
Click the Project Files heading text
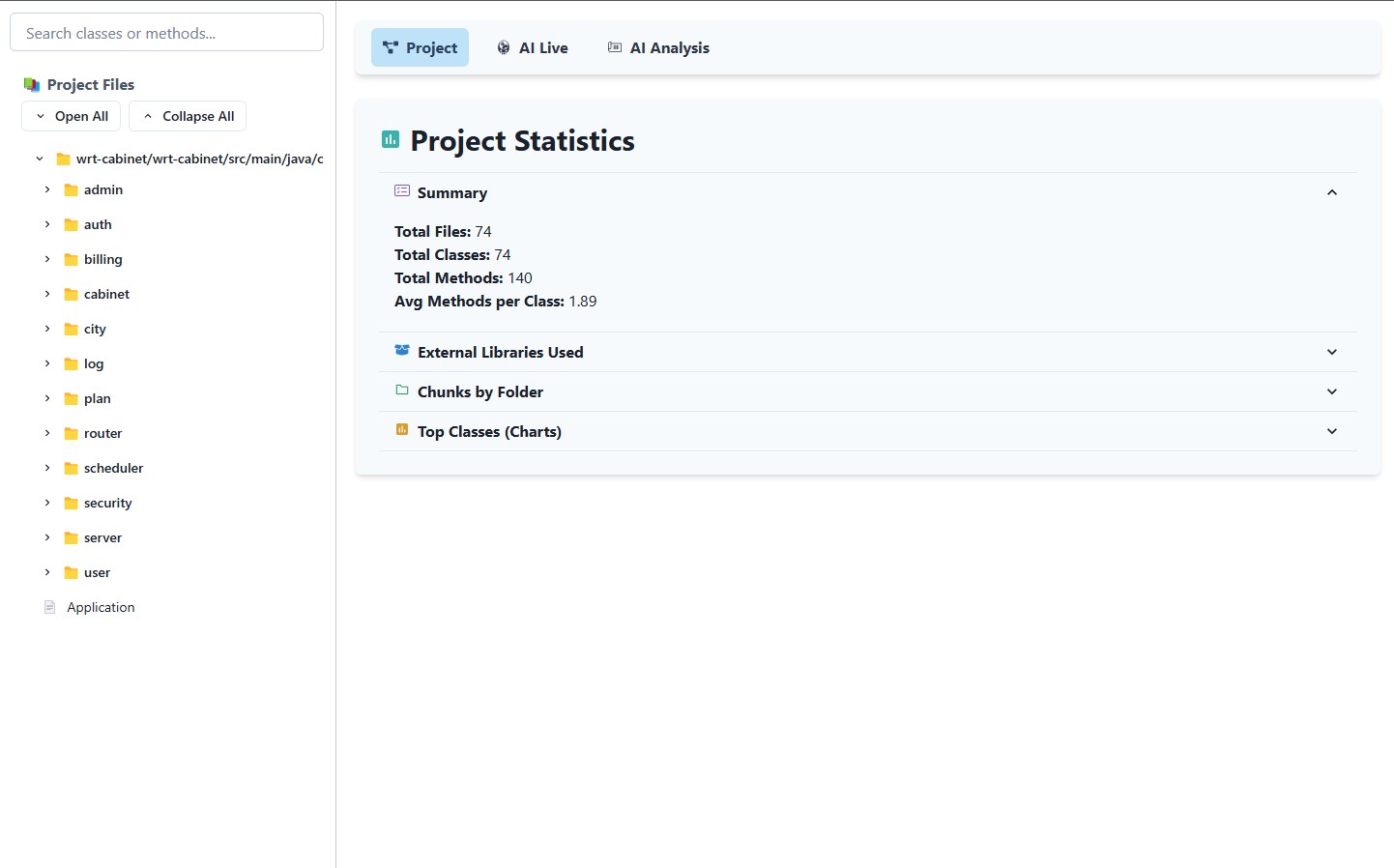91,84
